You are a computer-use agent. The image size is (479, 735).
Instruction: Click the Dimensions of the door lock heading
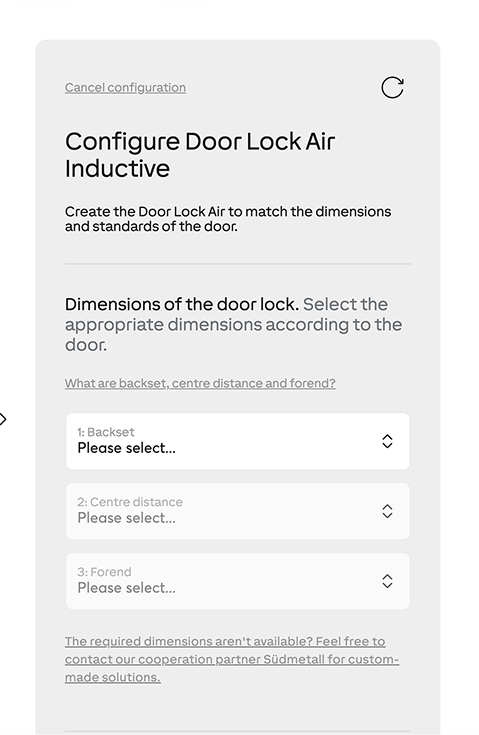[x=181, y=304]
